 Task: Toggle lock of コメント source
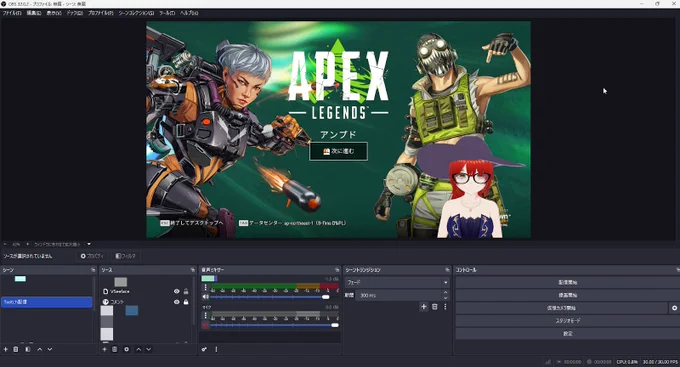[x=186, y=302]
